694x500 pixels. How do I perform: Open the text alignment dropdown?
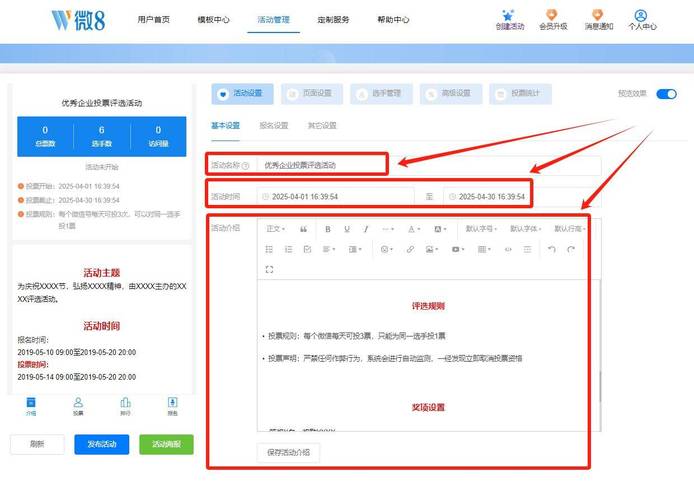pos(329,250)
